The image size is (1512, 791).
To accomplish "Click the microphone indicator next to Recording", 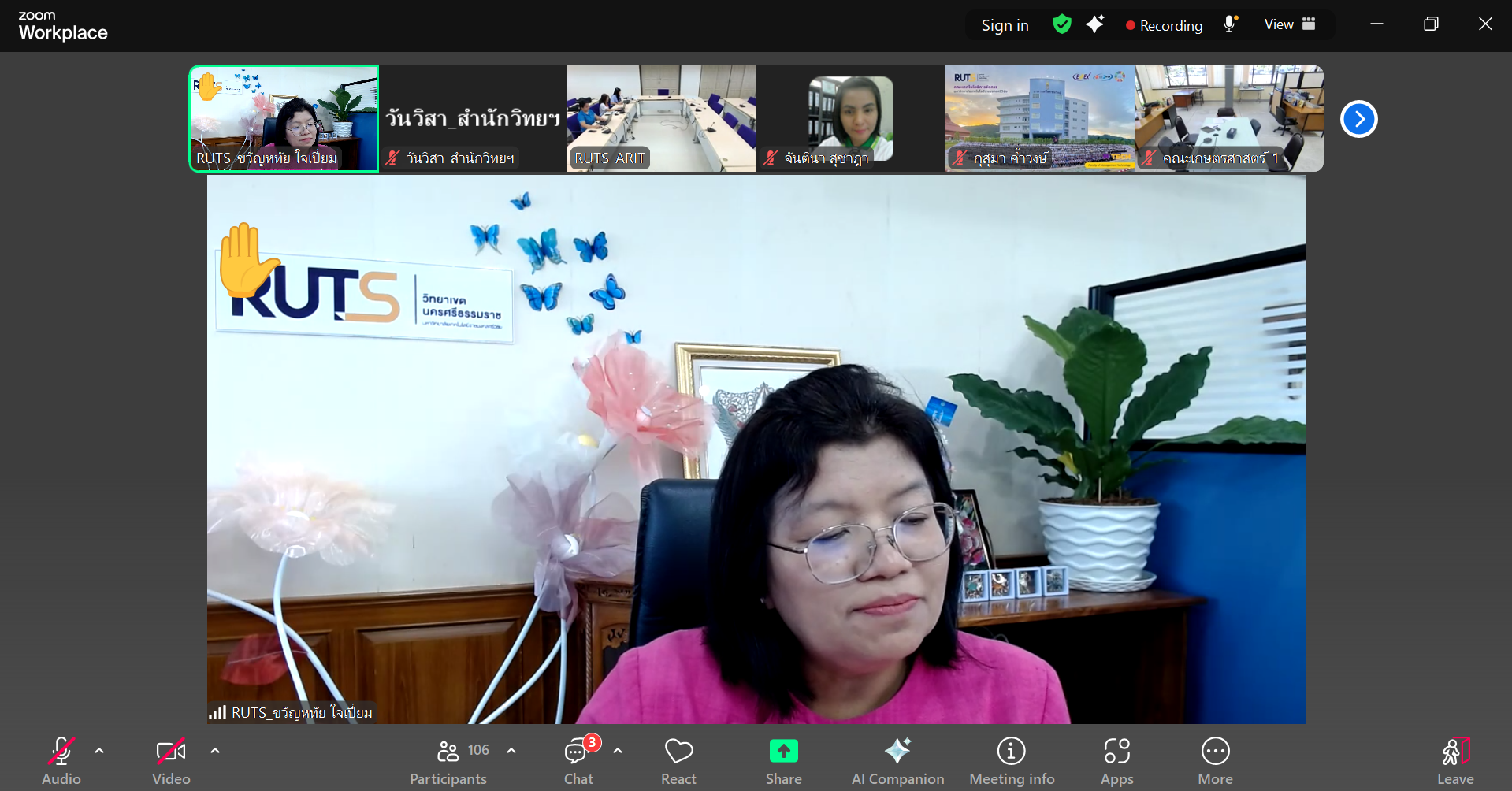I will coord(1229,24).
